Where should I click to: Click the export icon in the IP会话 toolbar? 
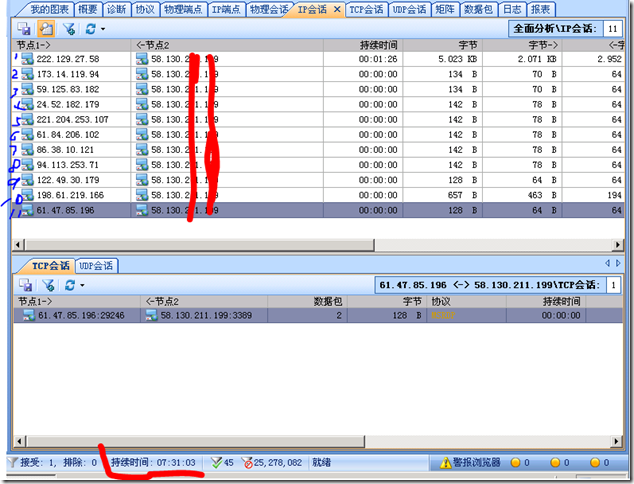(x=24, y=29)
